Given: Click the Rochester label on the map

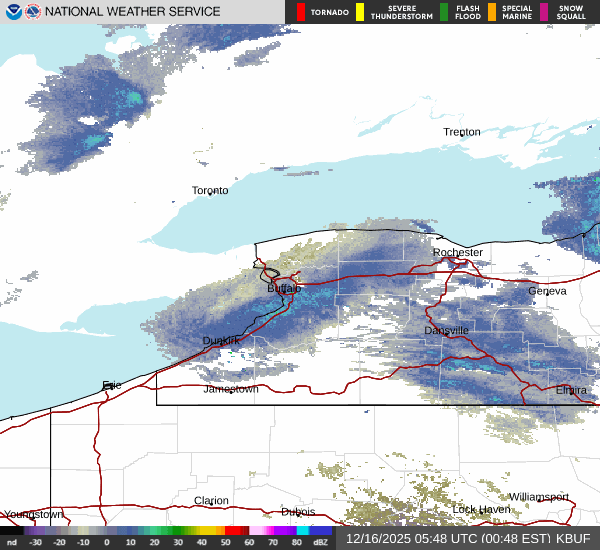Looking at the screenshot, I should (458, 253).
